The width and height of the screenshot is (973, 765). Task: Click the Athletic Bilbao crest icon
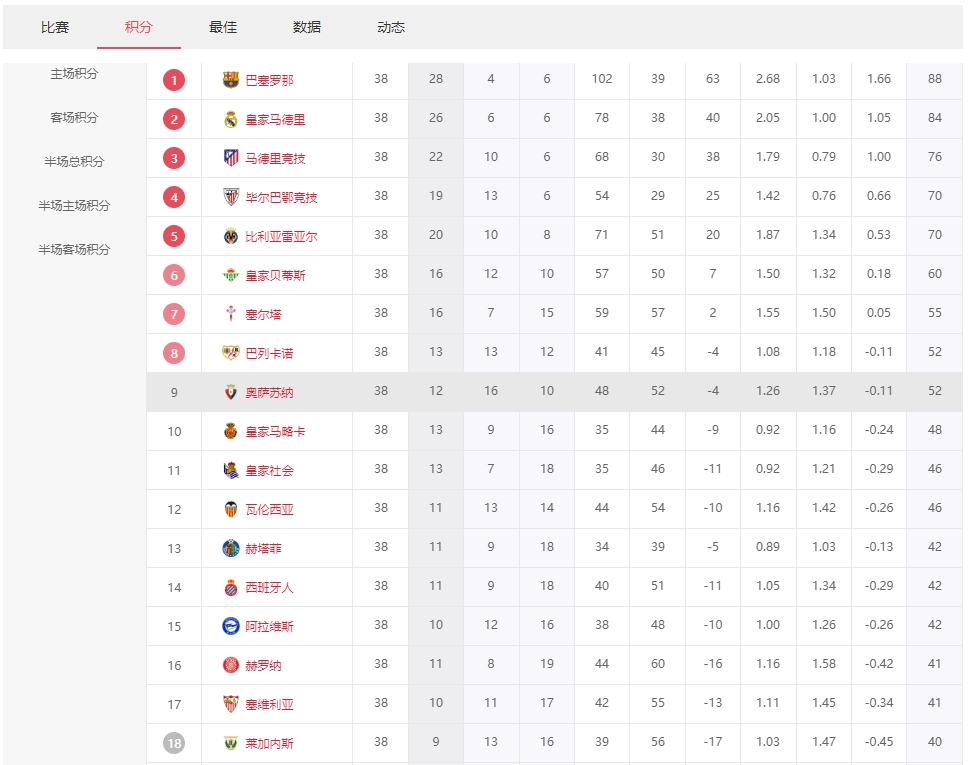tap(231, 197)
